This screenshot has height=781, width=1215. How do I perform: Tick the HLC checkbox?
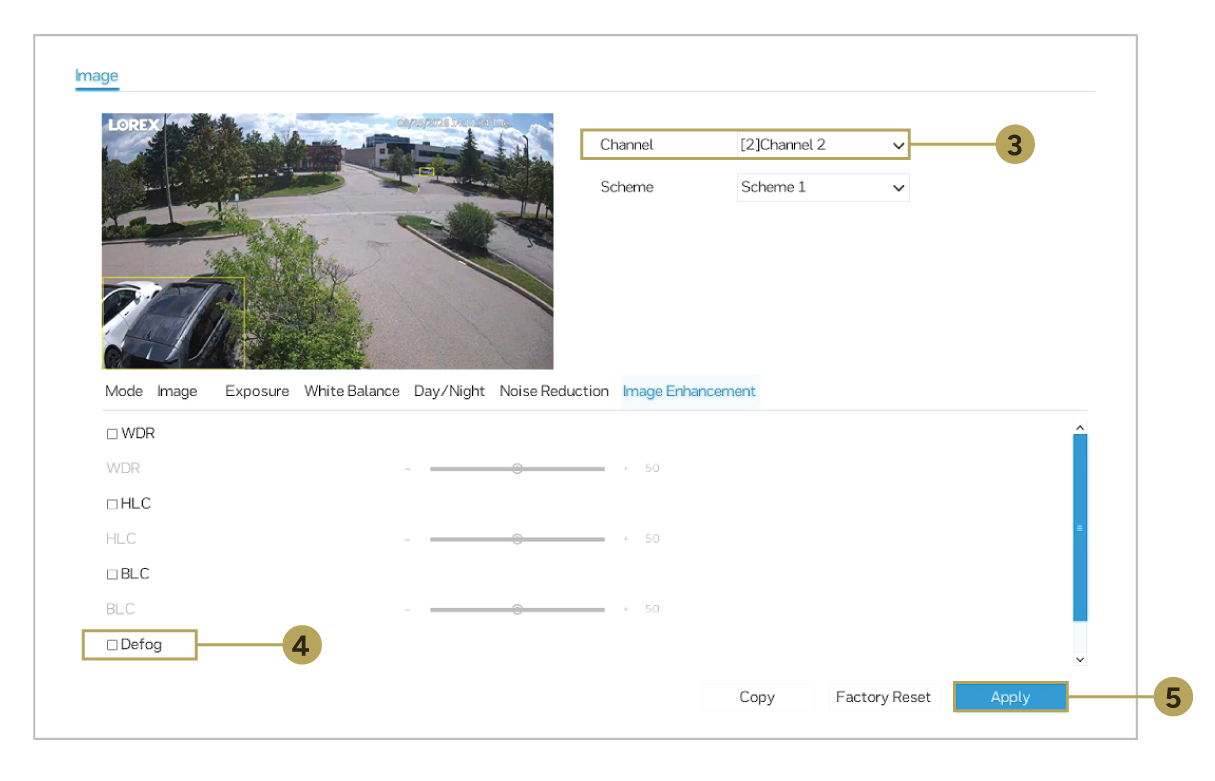pyautogui.click(x=112, y=504)
